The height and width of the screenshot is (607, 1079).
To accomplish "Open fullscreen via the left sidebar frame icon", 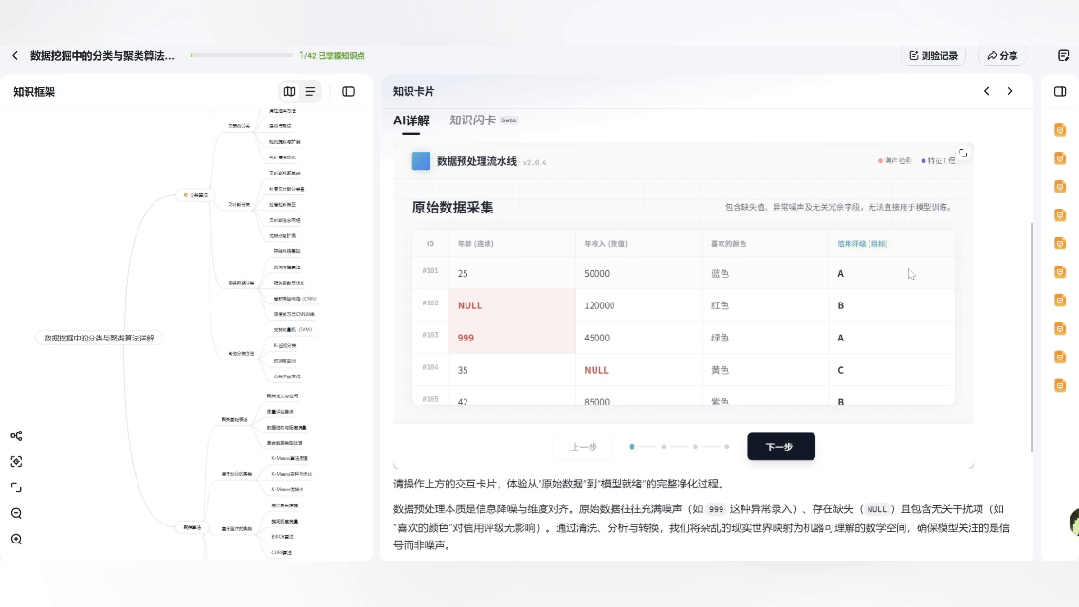I will coord(16,487).
